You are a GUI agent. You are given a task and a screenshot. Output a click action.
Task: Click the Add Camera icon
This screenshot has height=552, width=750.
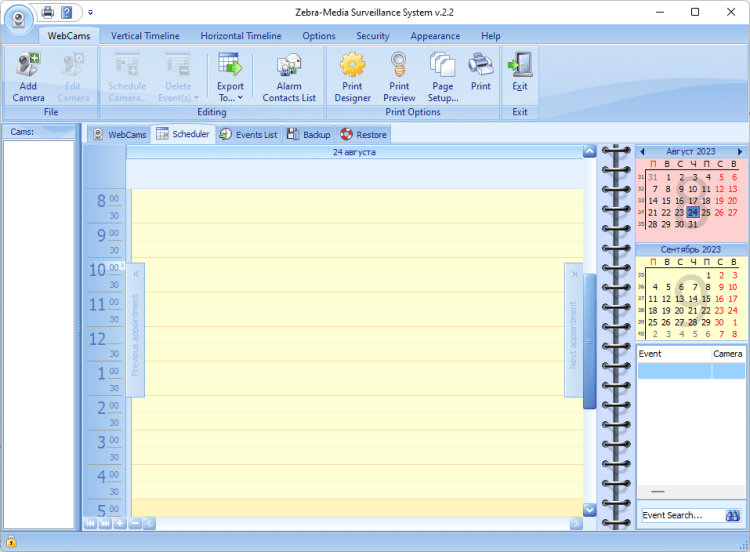coord(28,77)
